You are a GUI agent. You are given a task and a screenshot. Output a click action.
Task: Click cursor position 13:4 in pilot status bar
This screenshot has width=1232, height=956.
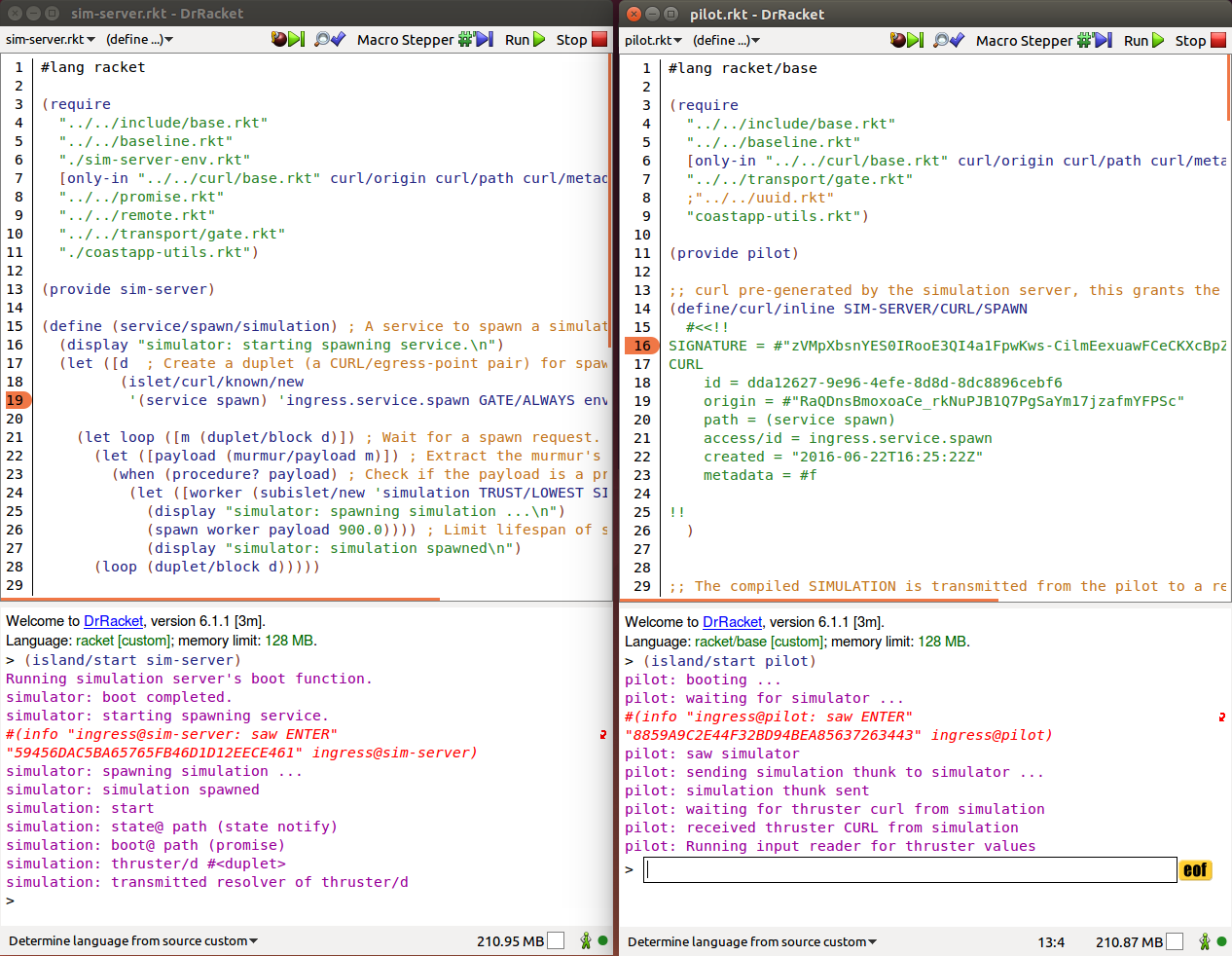tap(1051, 941)
